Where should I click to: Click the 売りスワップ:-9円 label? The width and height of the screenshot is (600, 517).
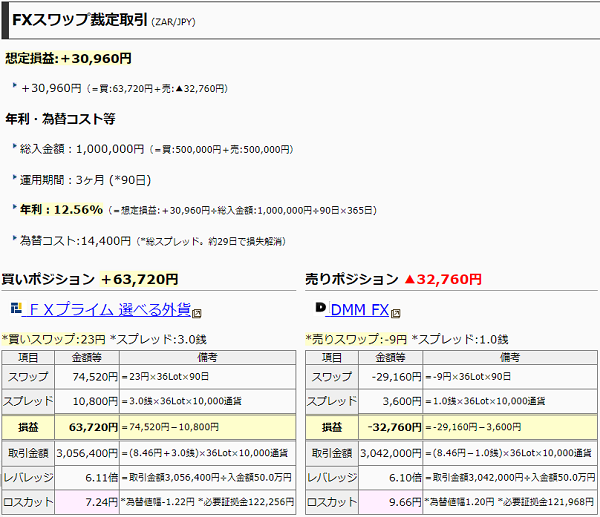[x=356, y=339]
